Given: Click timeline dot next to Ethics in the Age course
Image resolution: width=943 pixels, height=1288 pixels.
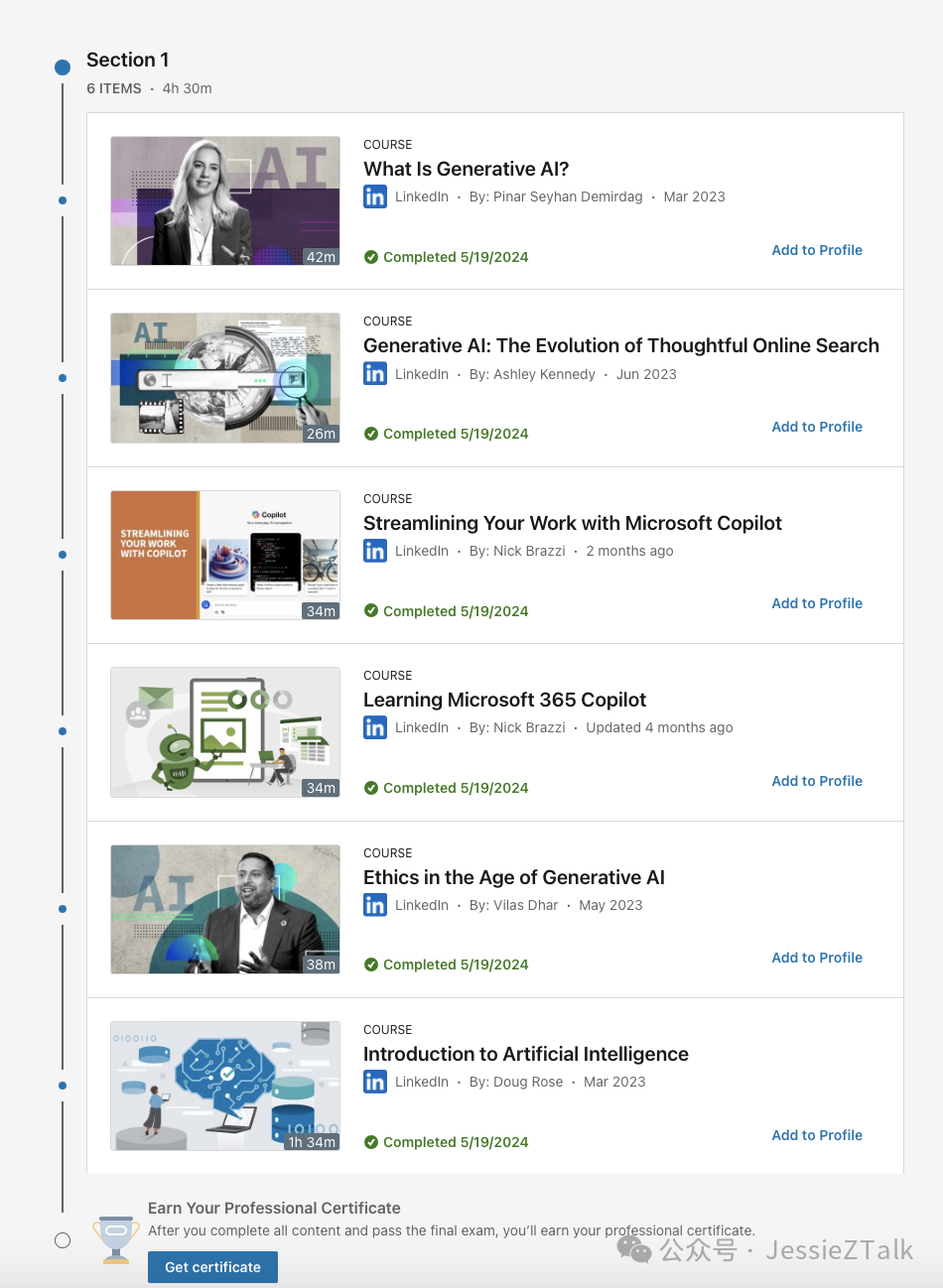Looking at the screenshot, I should click(63, 909).
